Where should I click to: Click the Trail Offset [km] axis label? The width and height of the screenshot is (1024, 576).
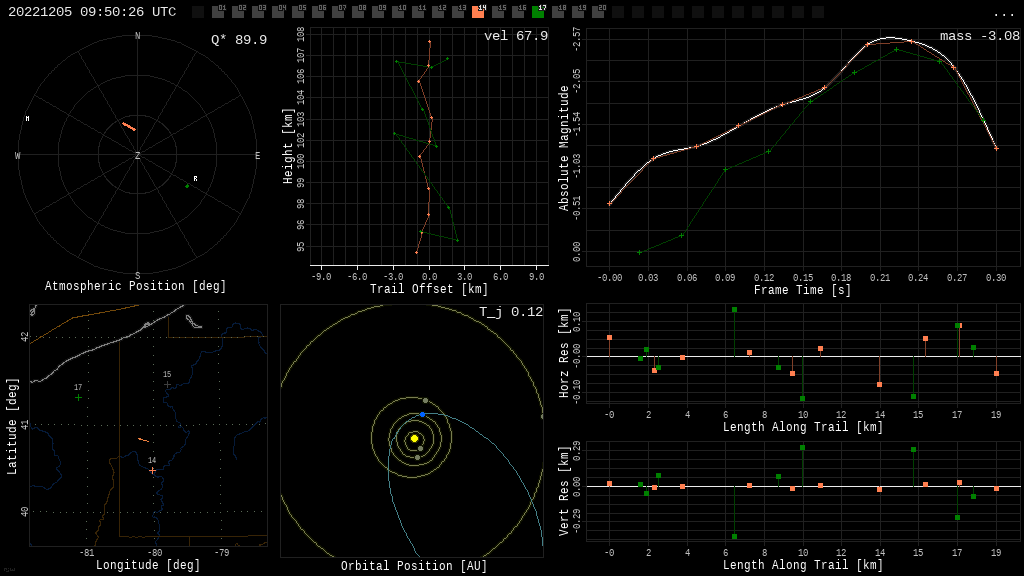tap(429, 289)
